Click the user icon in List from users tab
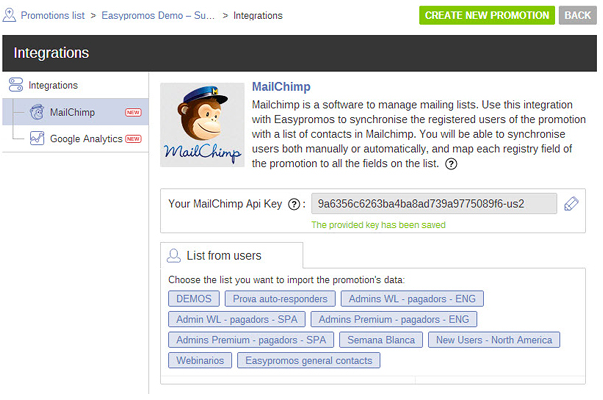Image resolution: width=603 pixels, height=400 pixels. (x=173, y=255)
